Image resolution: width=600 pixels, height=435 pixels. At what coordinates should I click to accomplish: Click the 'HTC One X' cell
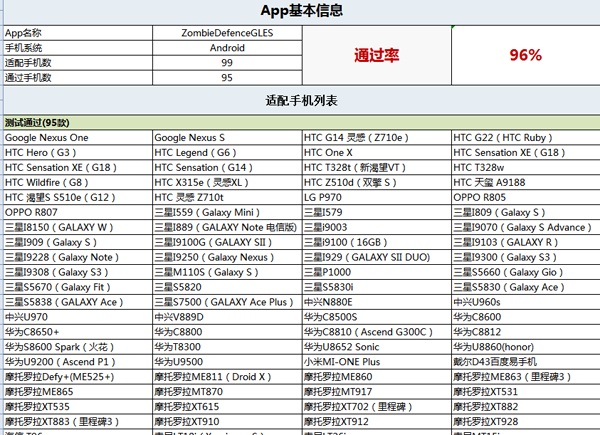pos(377,153)
